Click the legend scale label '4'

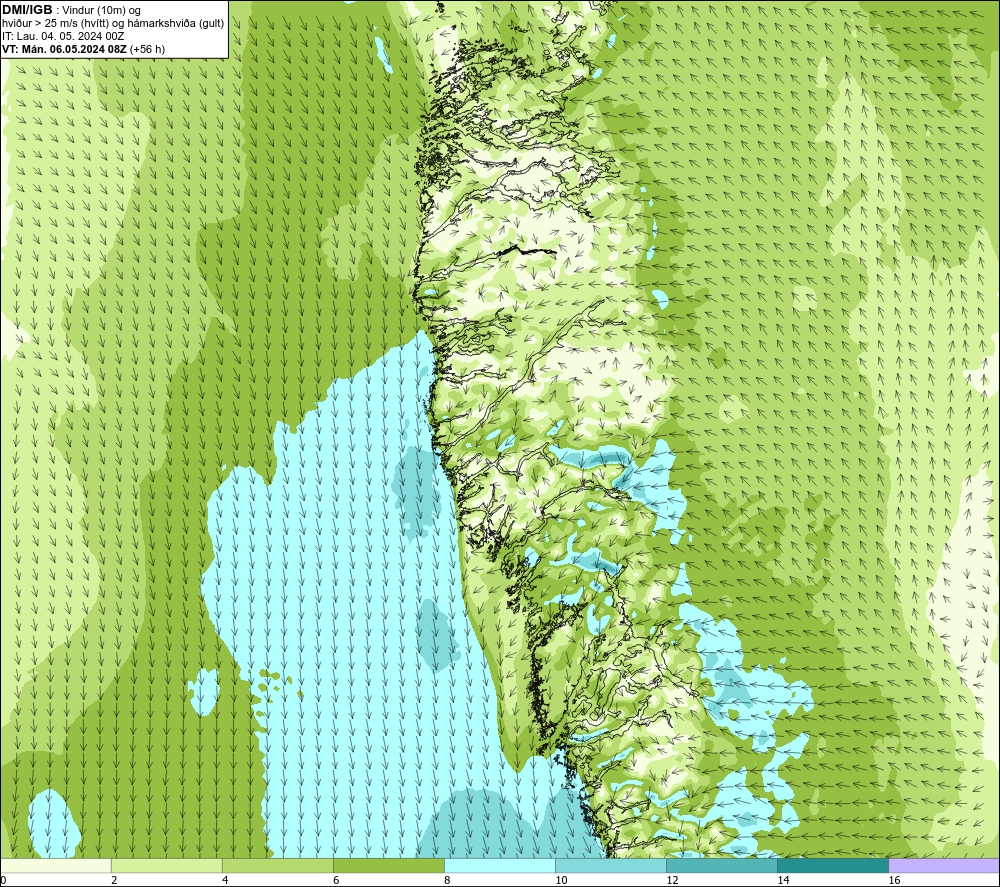point(224,880)
